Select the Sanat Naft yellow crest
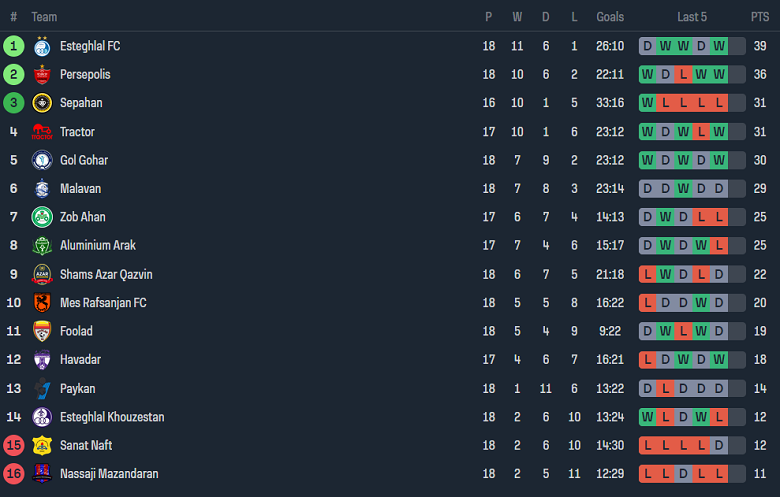Viewport: 780px width, 497px height. 42,445
